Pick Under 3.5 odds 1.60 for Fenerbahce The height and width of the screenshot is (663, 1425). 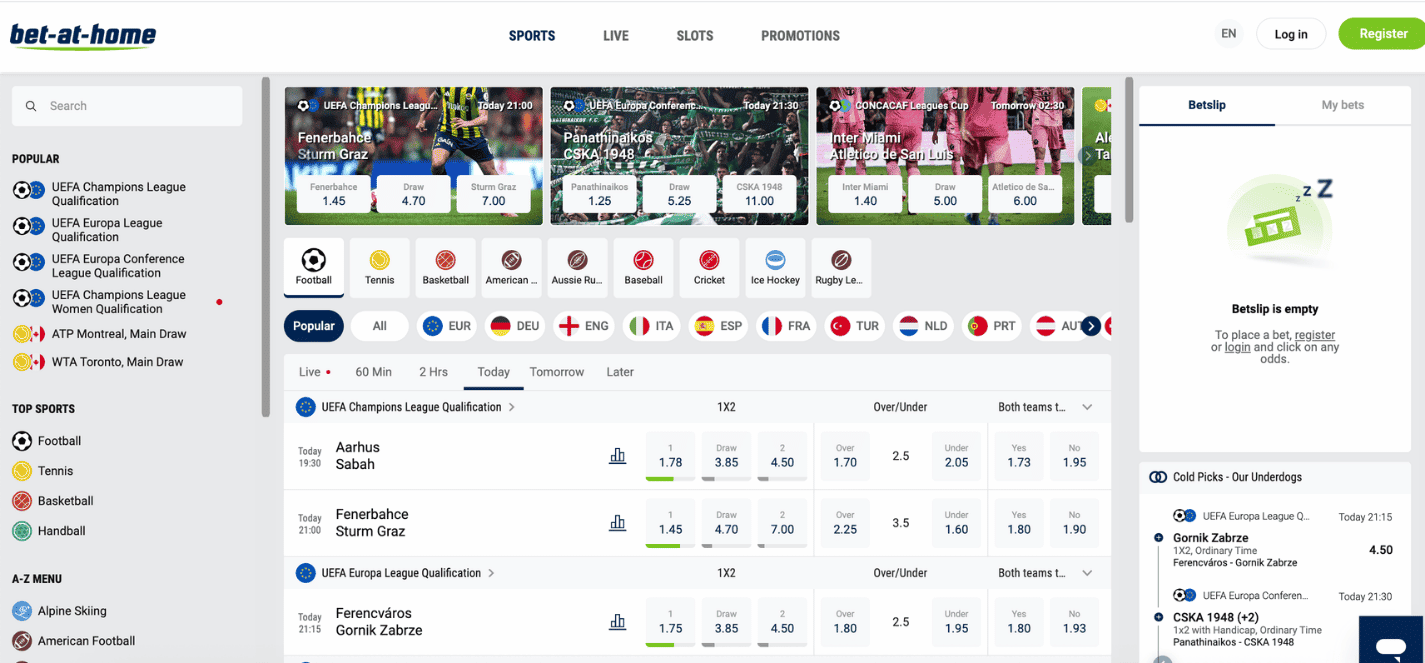[957, 523]
